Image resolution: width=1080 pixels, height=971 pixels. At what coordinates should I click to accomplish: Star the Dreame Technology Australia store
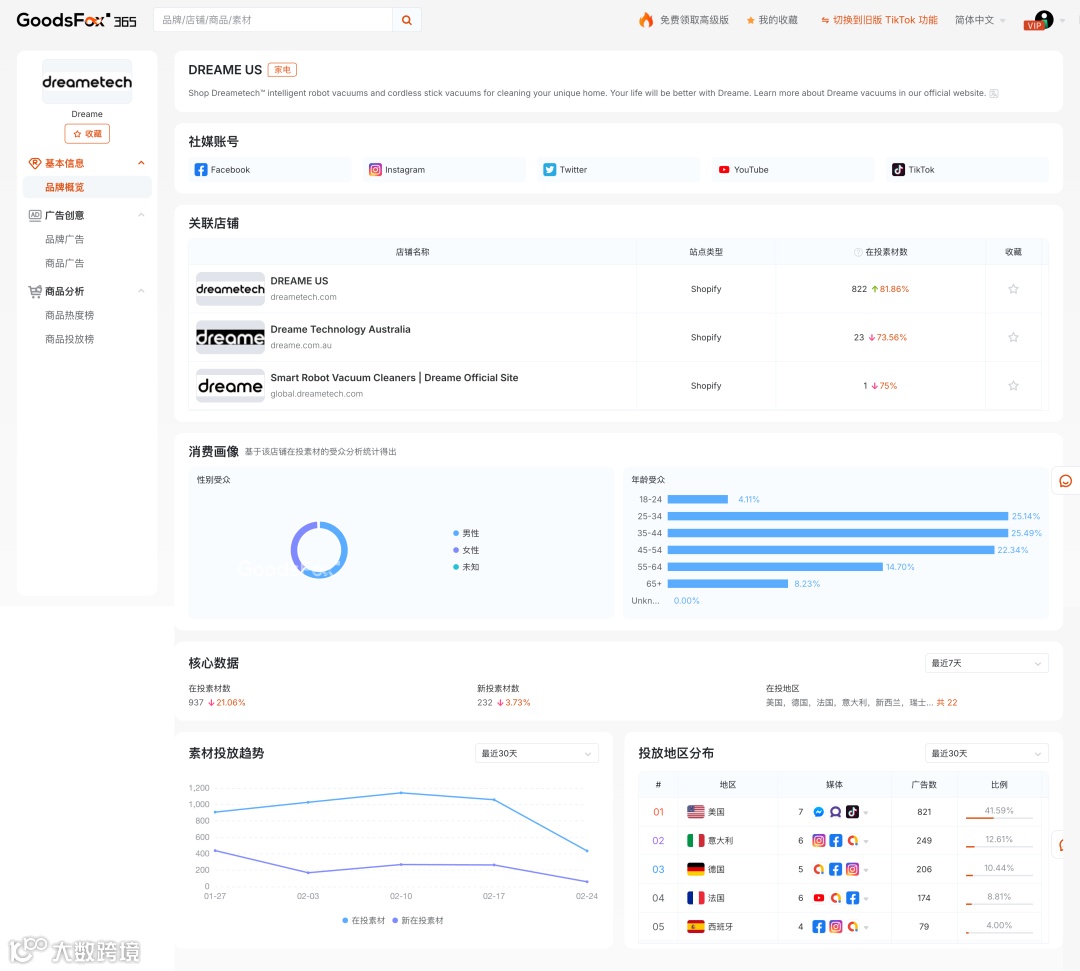tap(1013, 337)
